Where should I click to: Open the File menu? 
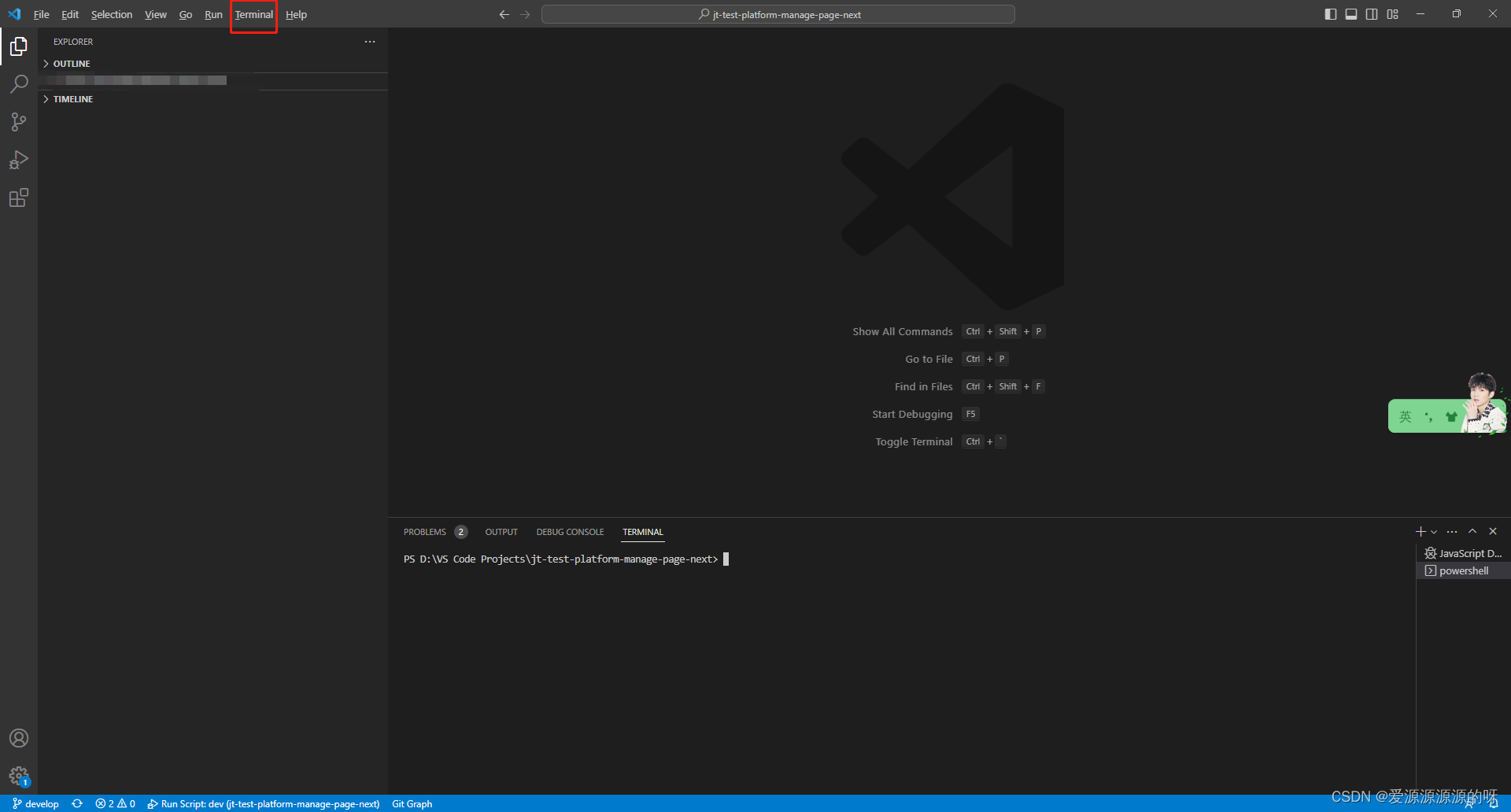[42, 14]
